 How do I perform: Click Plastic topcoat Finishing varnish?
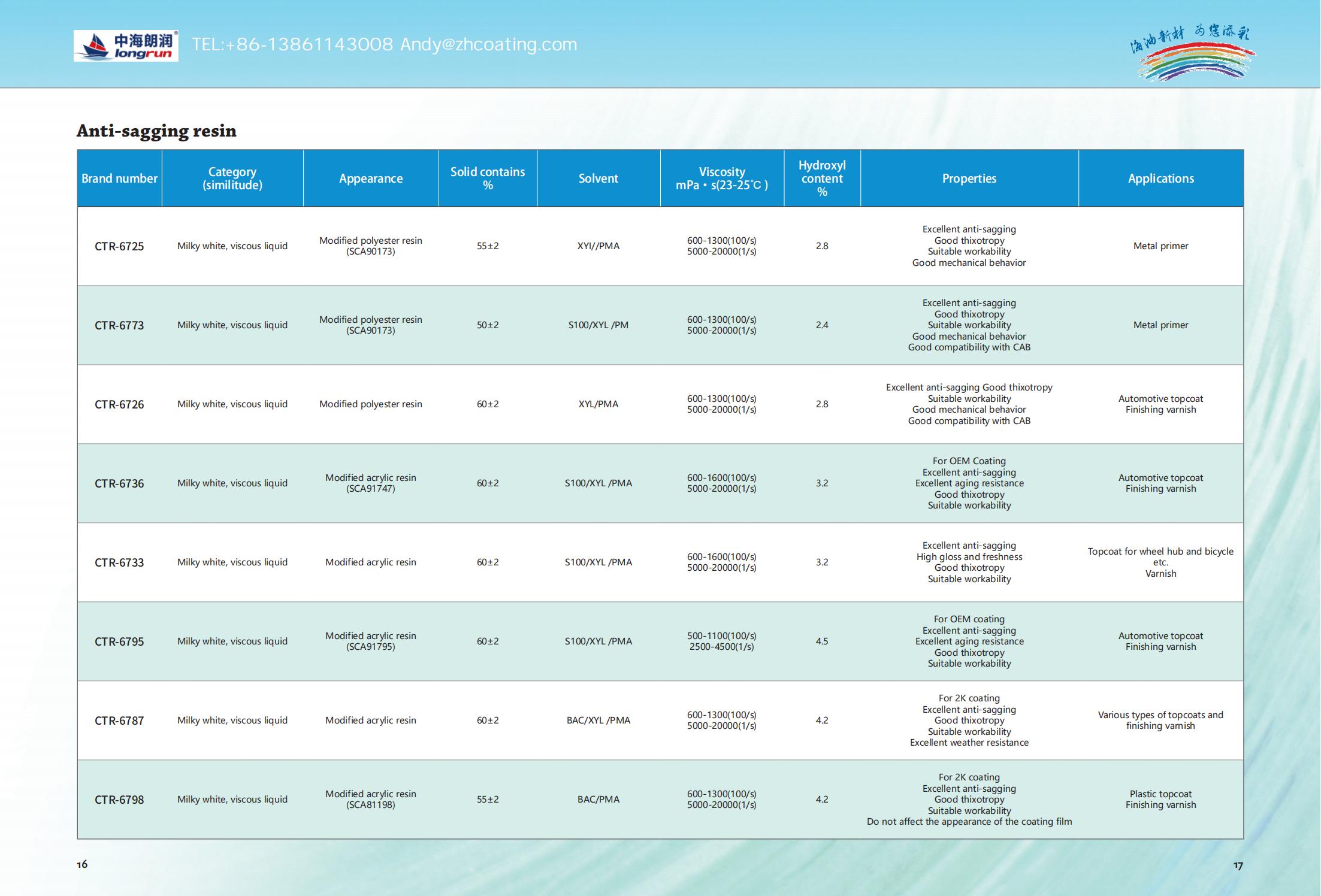pyautogui.click(x=1161, y=800)
